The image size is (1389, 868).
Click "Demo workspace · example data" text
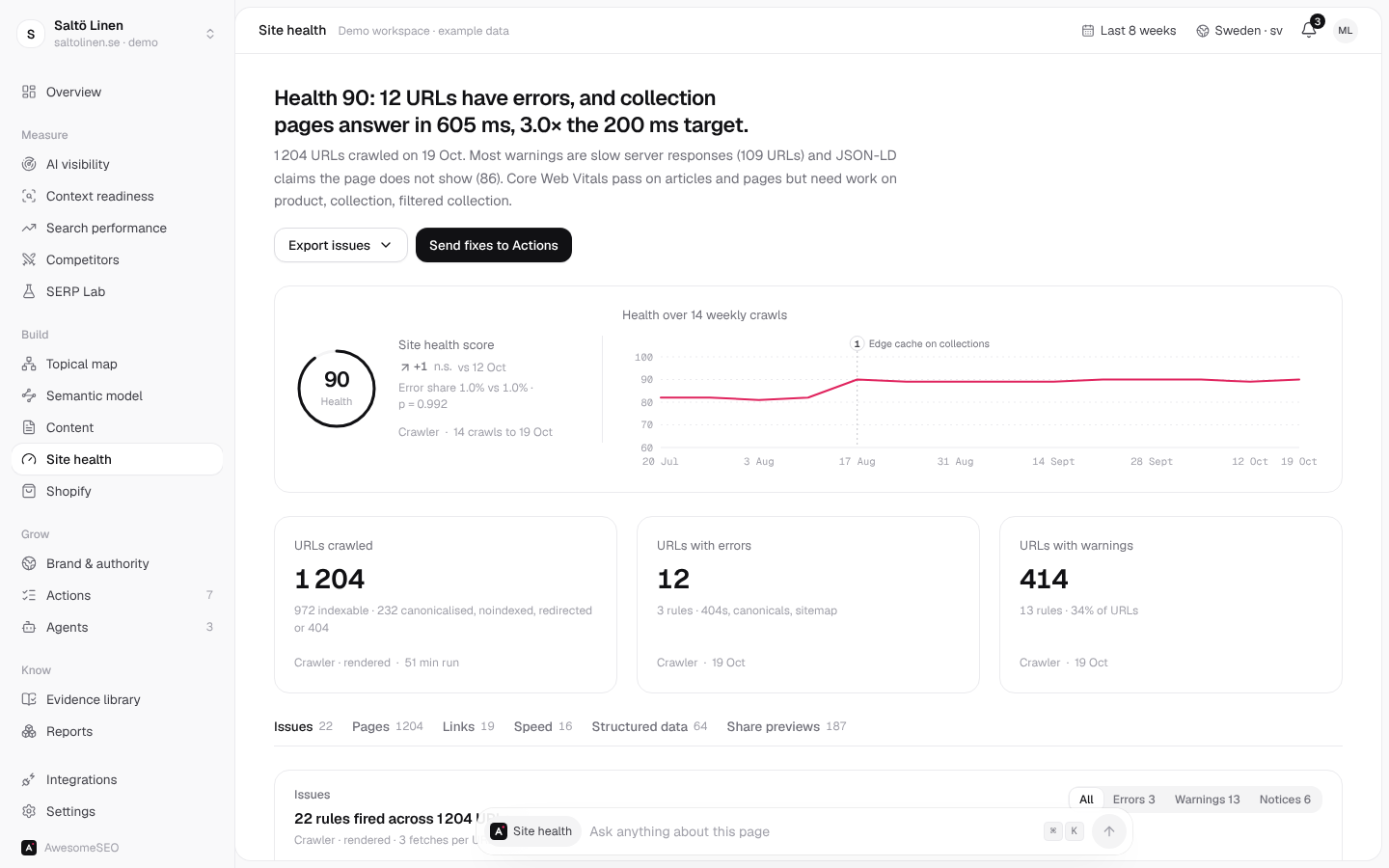423,31
